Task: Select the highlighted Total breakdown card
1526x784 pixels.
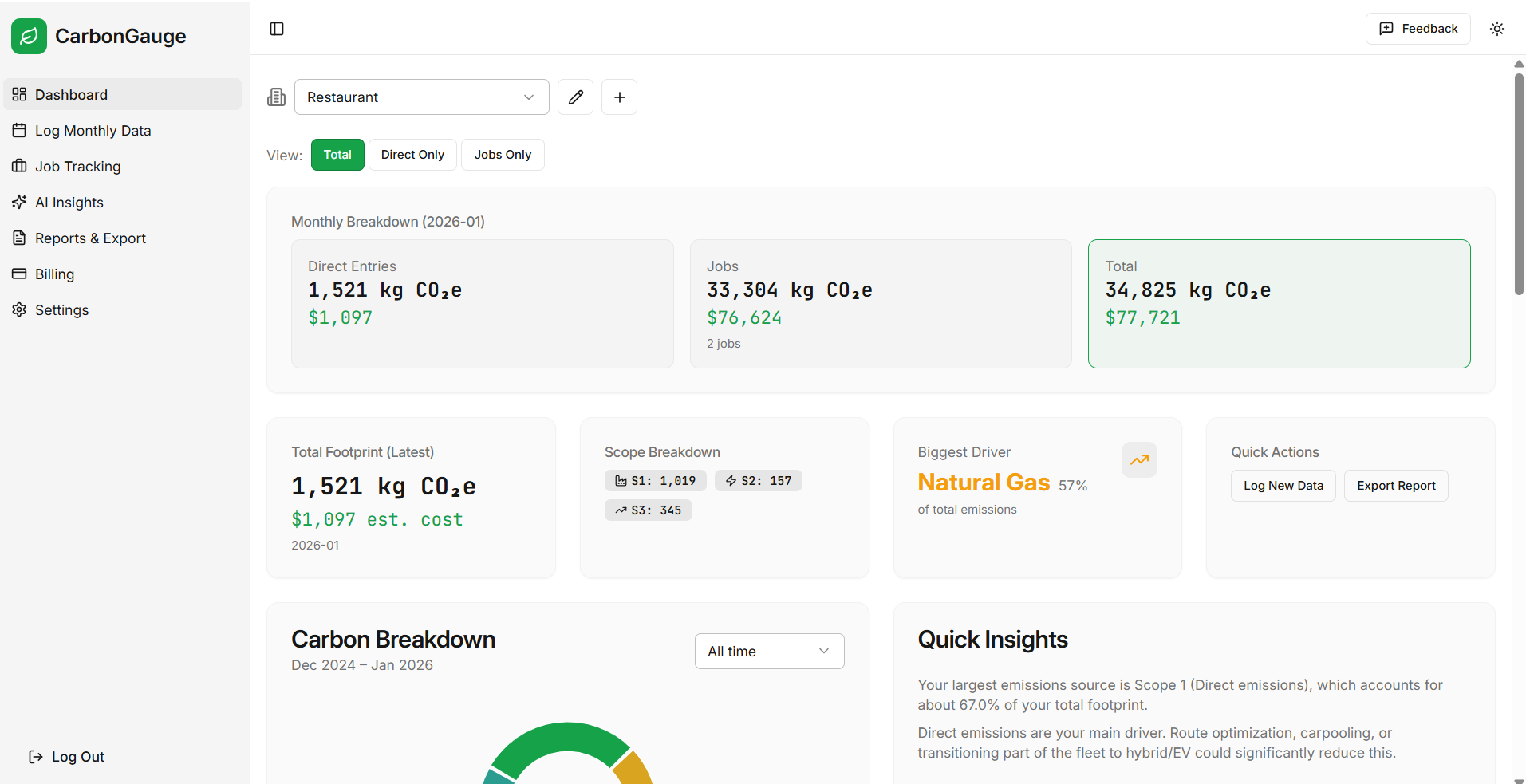Action: pos(1280,304)
